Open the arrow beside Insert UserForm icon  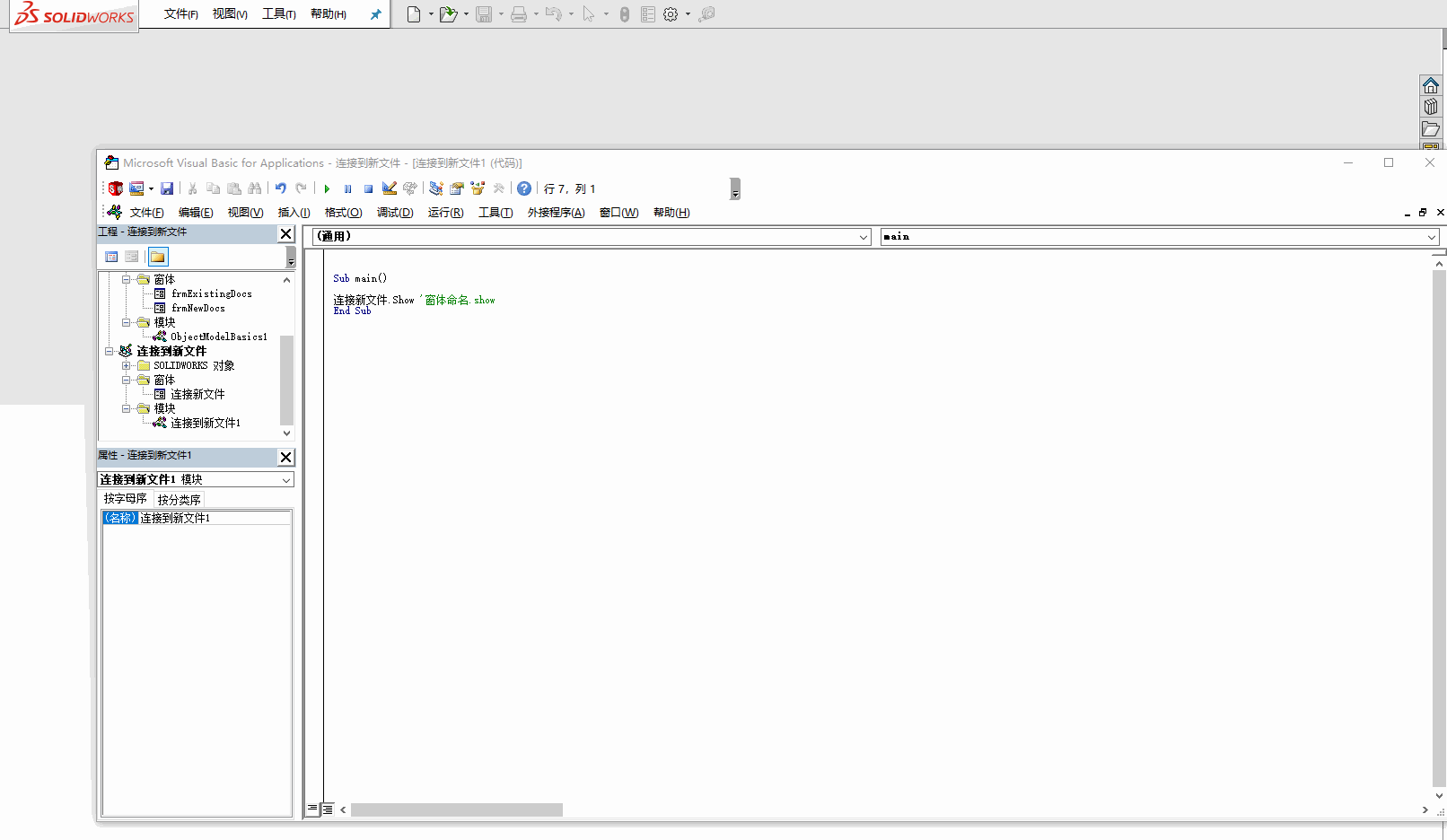pos(151,188)
